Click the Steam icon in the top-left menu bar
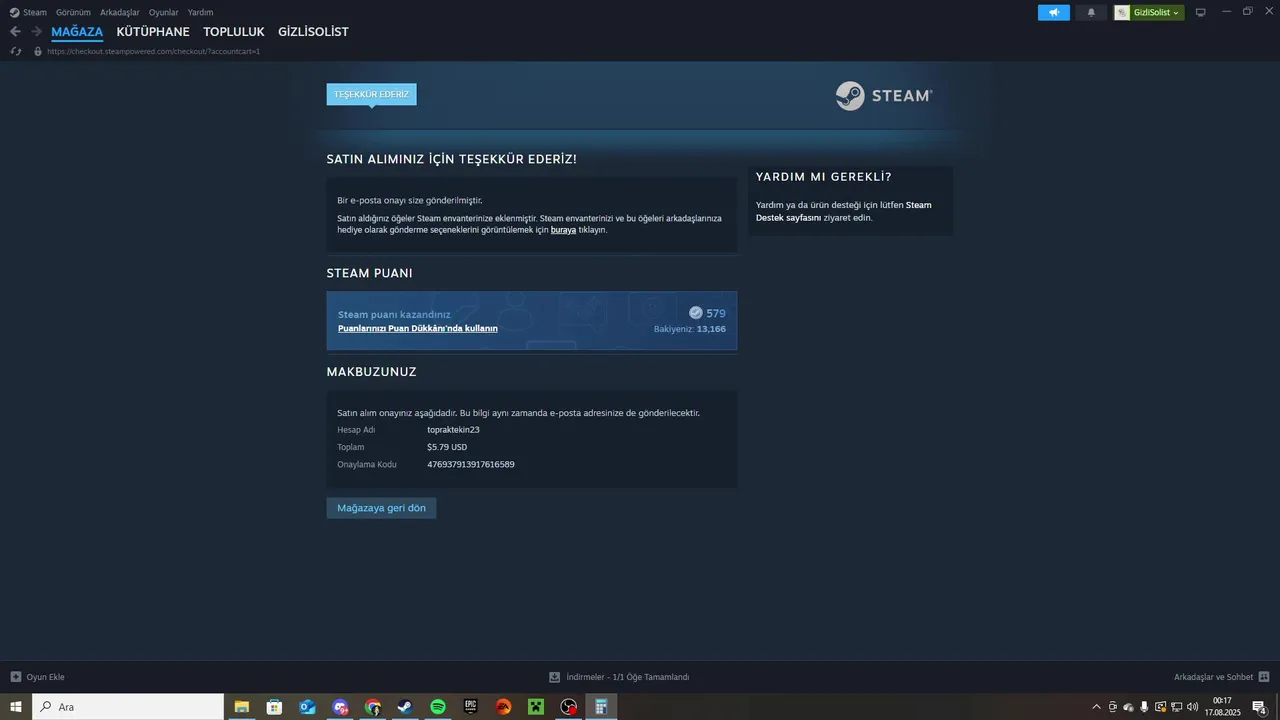This screenshot has width=1280, height=720. (14, 12)
